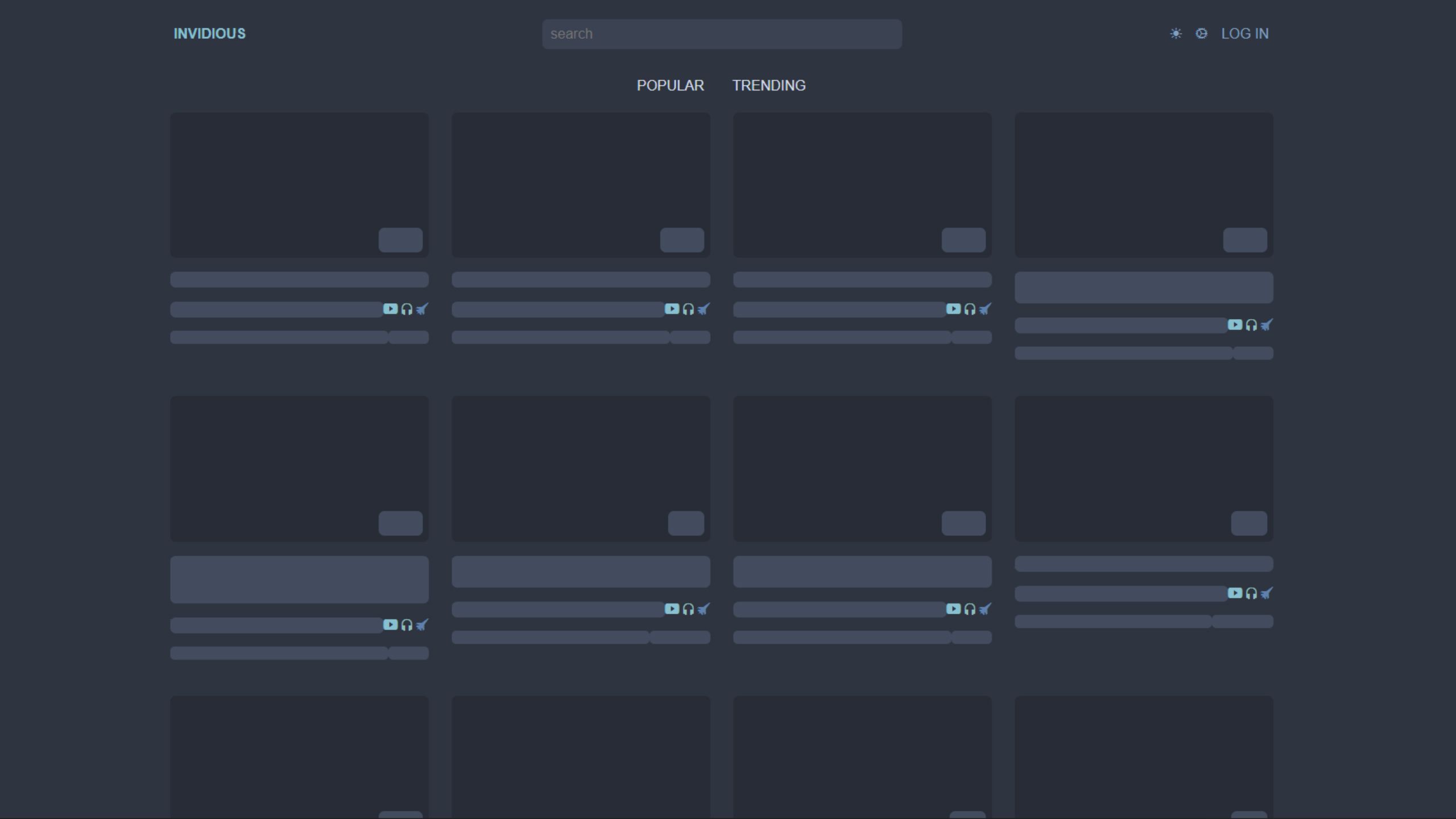
Task: Switch to the TRENDING tab
Action: (769, 85)
